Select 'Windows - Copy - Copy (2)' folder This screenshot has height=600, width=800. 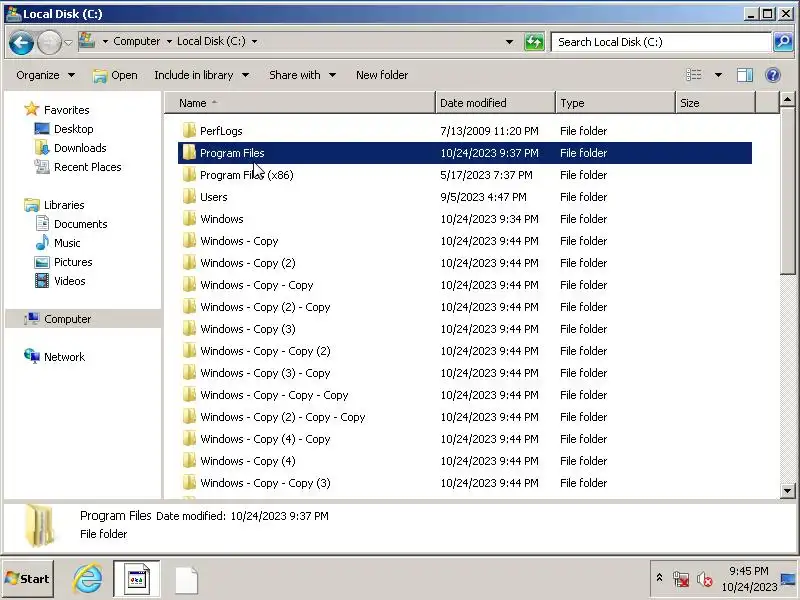click(x=465, y=351)
